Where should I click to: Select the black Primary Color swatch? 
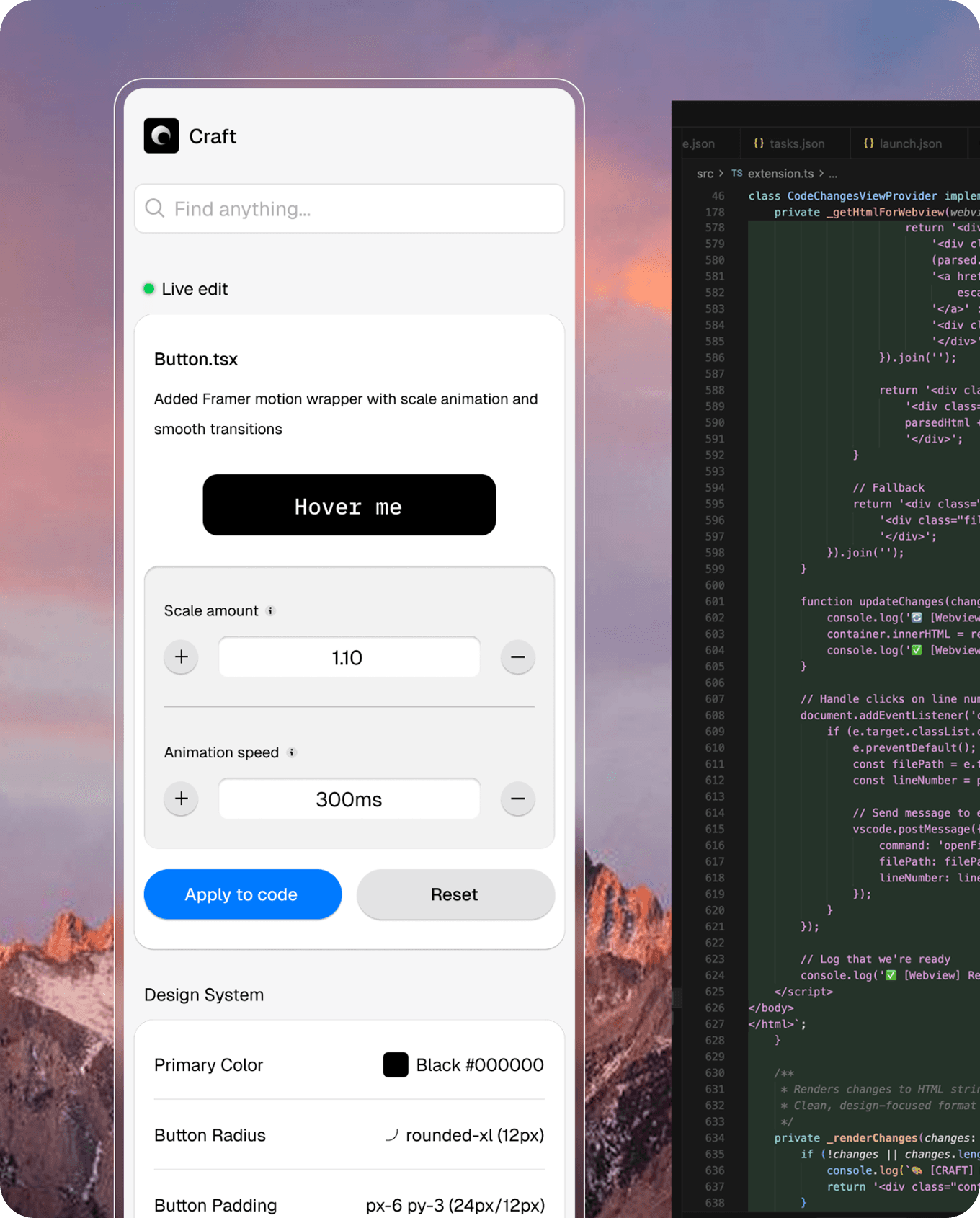pyautogui.click(x=396, y=1064)
